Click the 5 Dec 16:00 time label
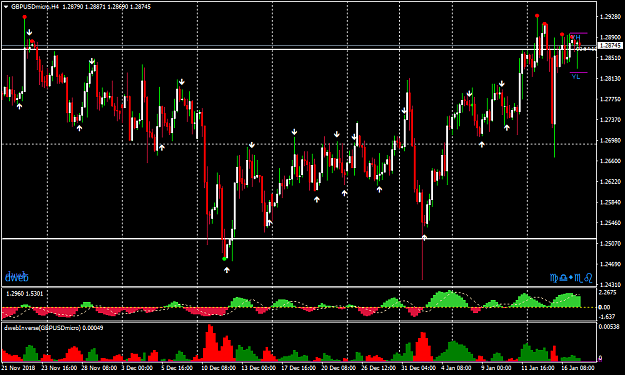Screen dimensions: 625x375 coord(177,367)
